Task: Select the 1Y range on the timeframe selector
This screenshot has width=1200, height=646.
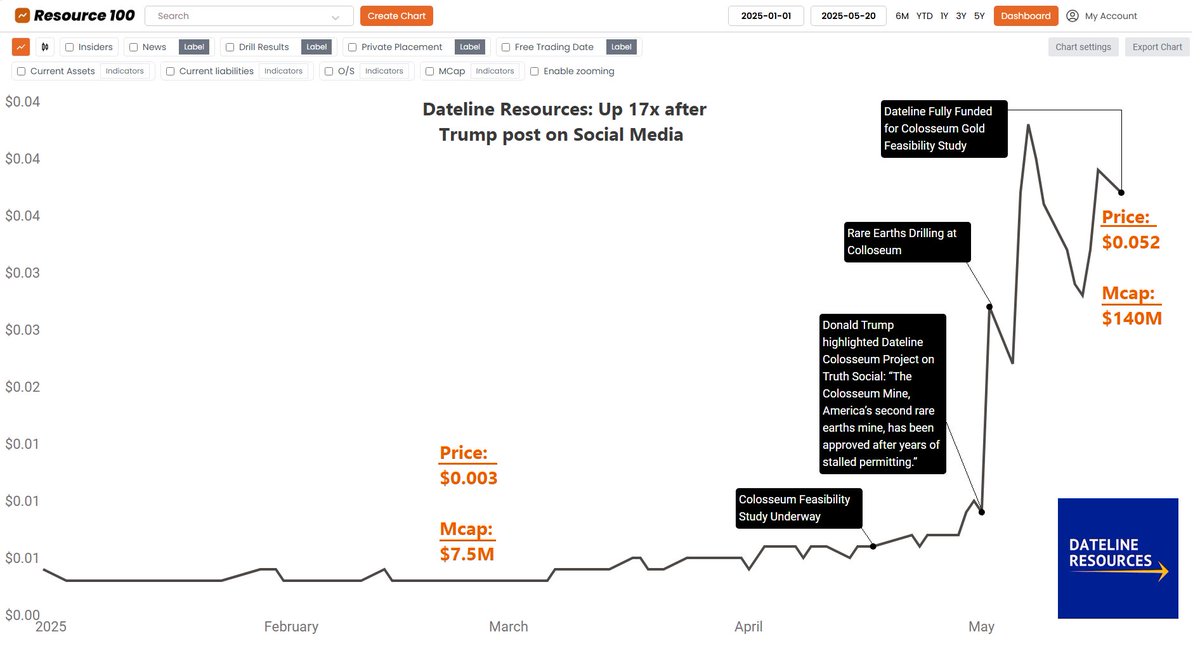Action: coord(944,16)
